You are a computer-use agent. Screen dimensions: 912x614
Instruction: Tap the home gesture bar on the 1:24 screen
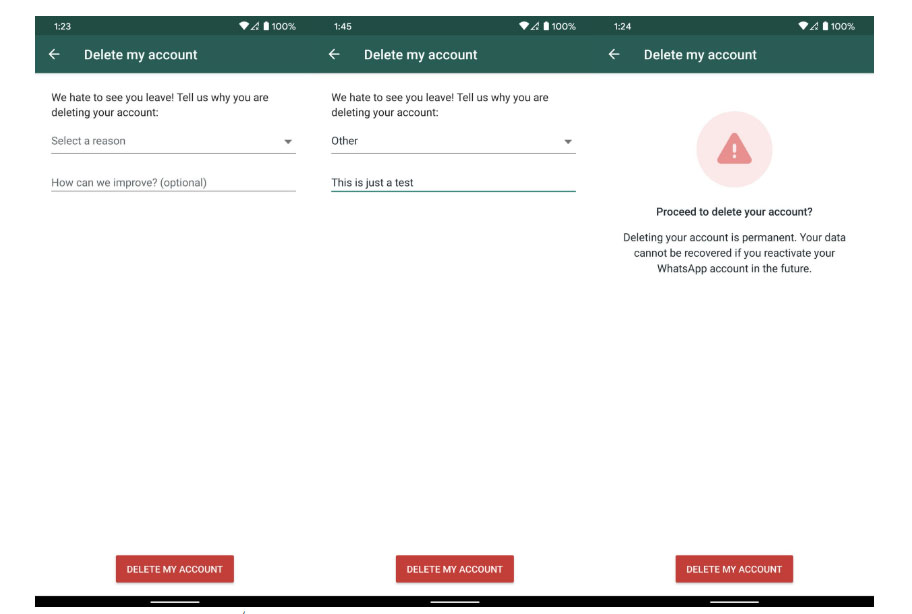[x=734, y=602]
